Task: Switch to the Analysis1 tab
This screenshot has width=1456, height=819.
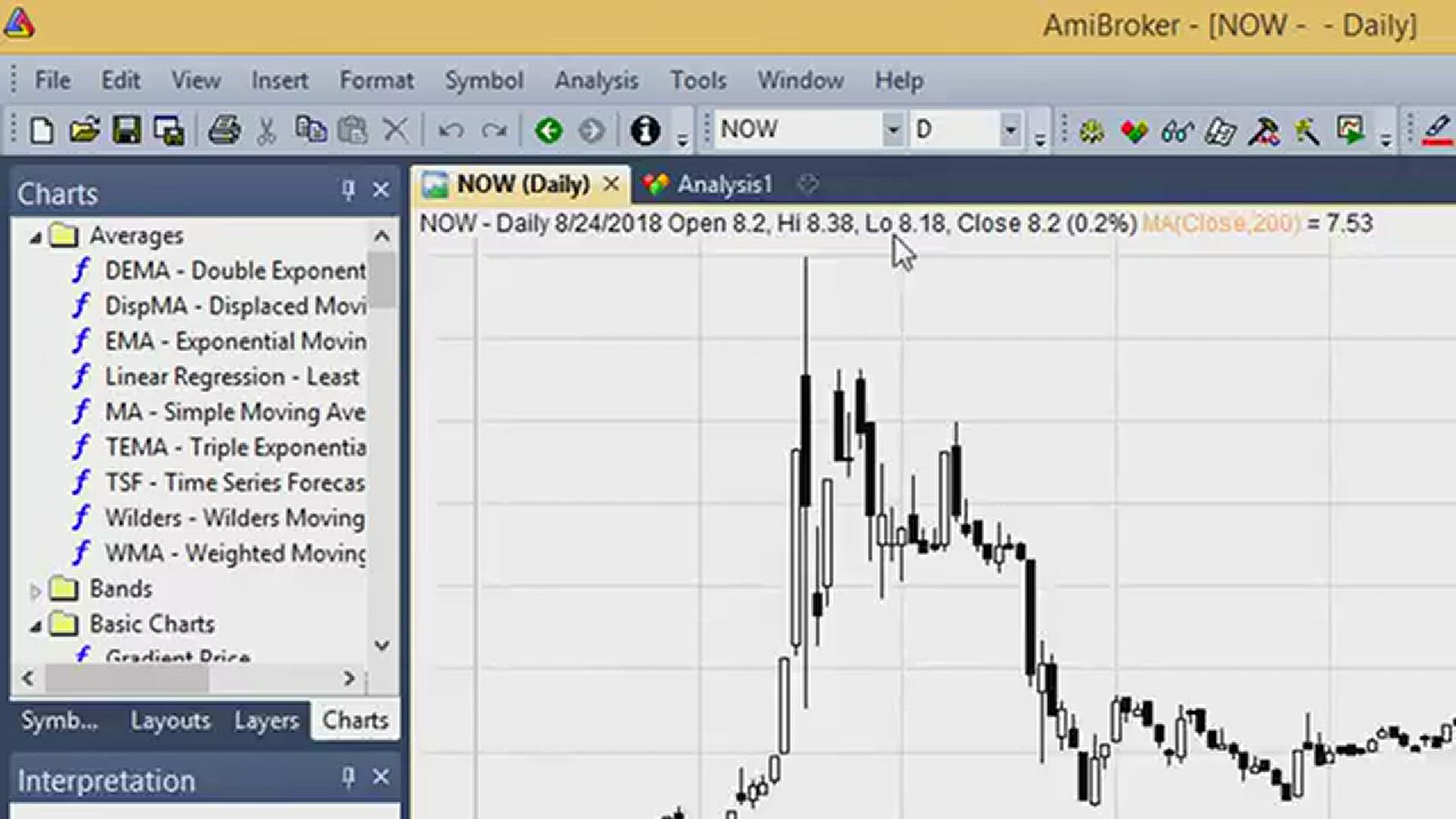Action: pos(710,184)
